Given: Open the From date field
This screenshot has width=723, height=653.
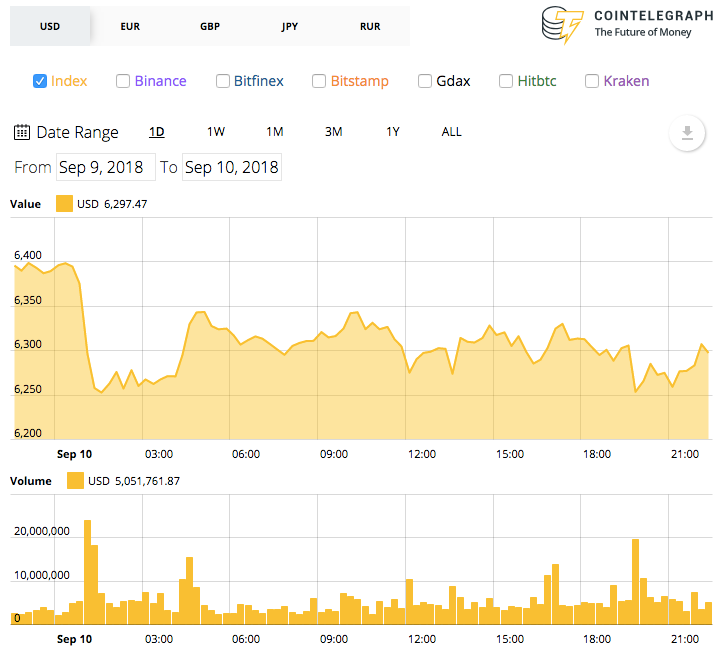Looking at the screenshot, I should click(x=106, y=167).
